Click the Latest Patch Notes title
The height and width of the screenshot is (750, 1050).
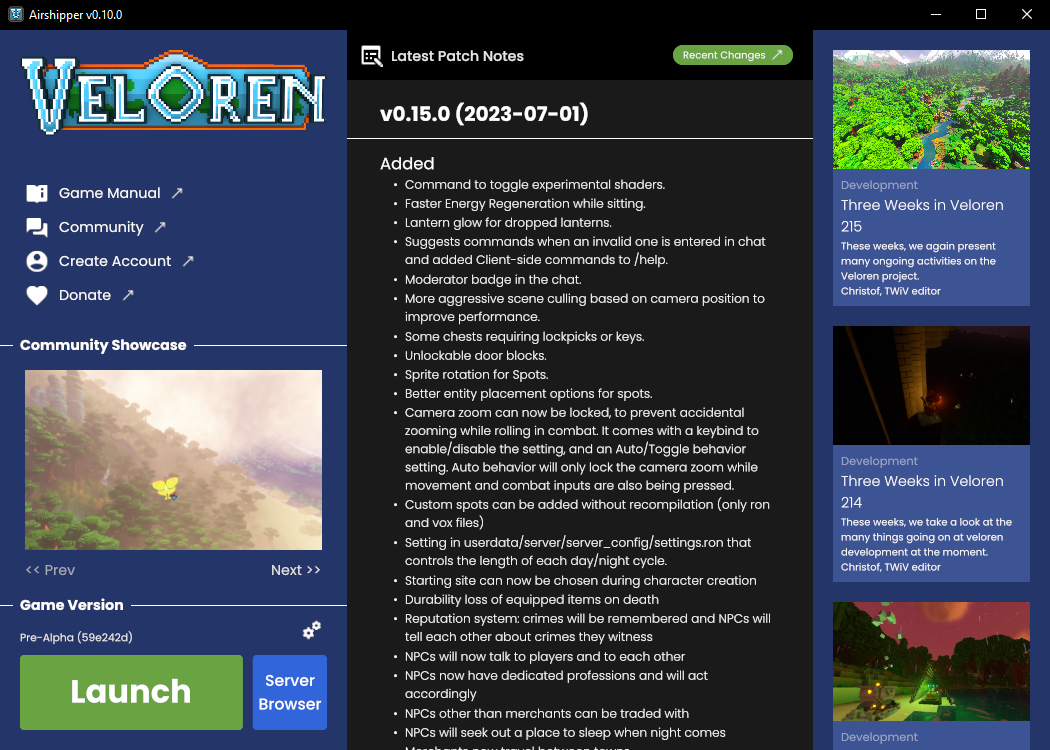coord(457,56)
